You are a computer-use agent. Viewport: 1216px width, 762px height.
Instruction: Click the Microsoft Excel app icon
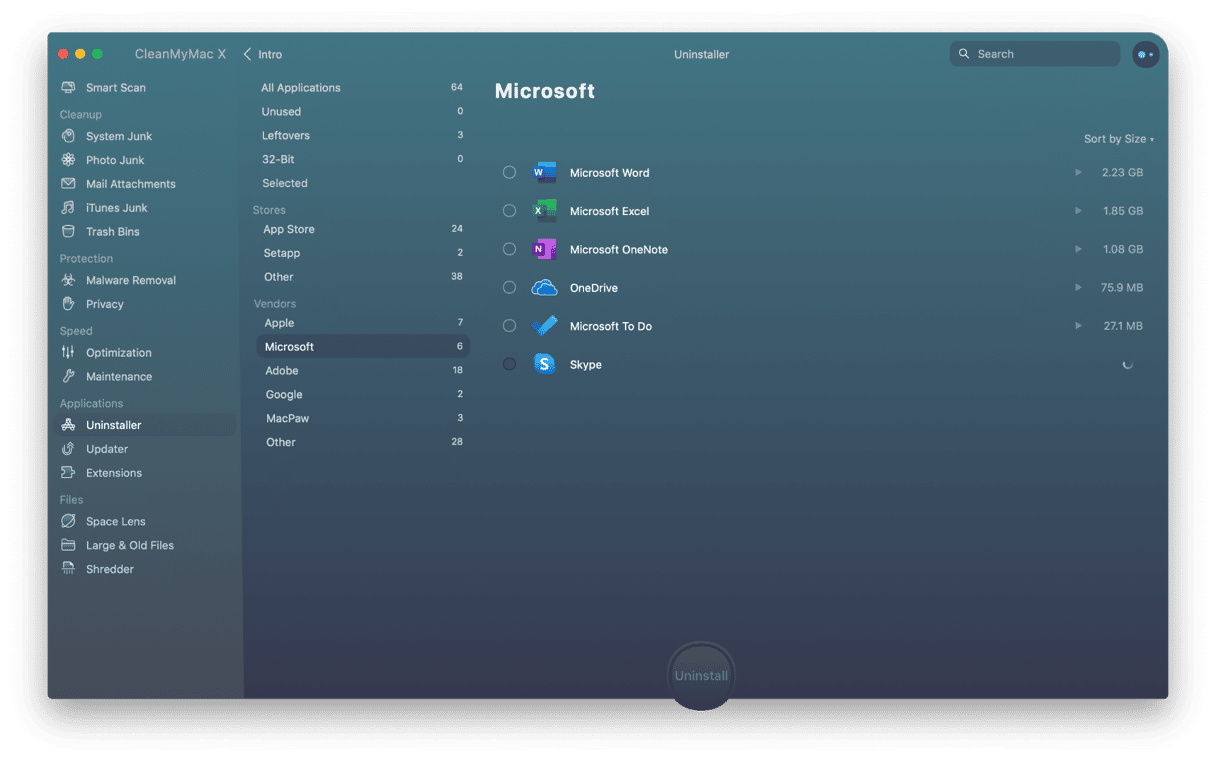(544, 211)
